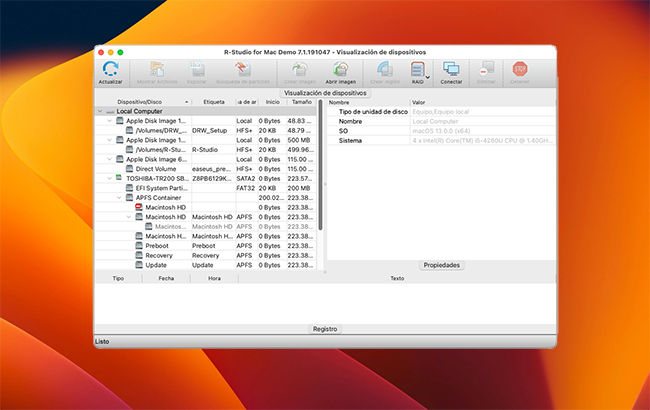This screenshot has width=650, height=410.
Task: Select the /Volumes/R-Stu volume icon
Action: point(129,150)
